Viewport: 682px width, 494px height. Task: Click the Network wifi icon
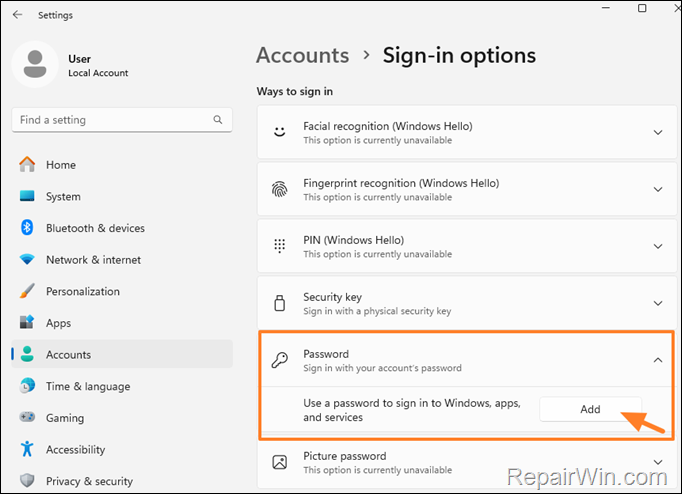pyautogui.click(x=27, y=260)
